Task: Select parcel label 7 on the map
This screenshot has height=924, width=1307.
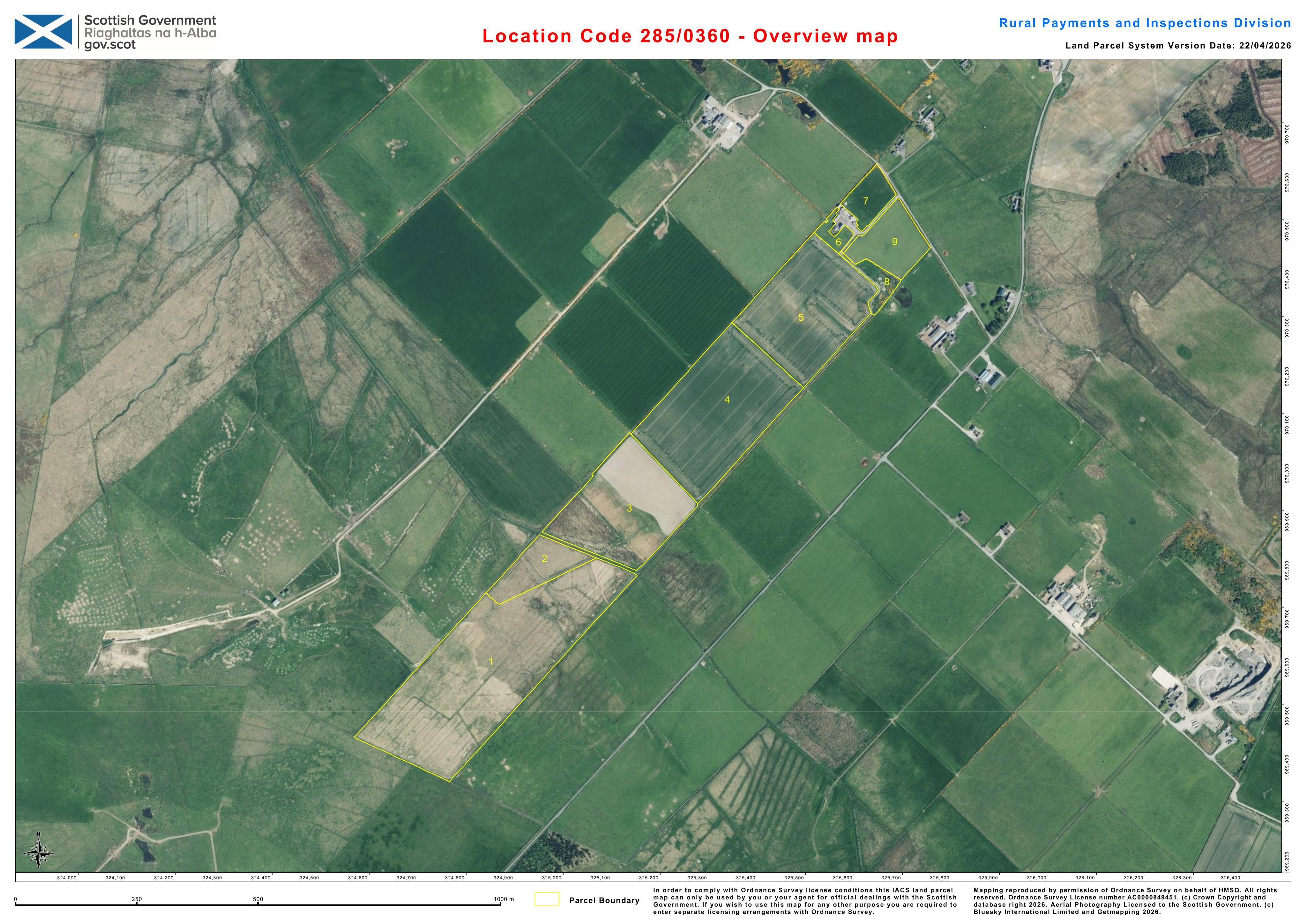Action: [x=865, y=201]
